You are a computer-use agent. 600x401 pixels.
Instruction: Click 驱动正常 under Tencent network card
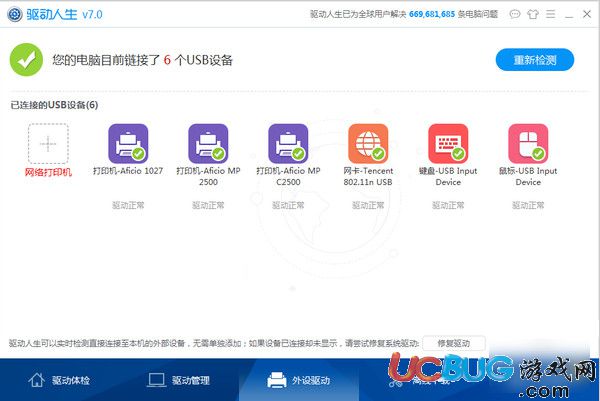[x=368, y=205]
